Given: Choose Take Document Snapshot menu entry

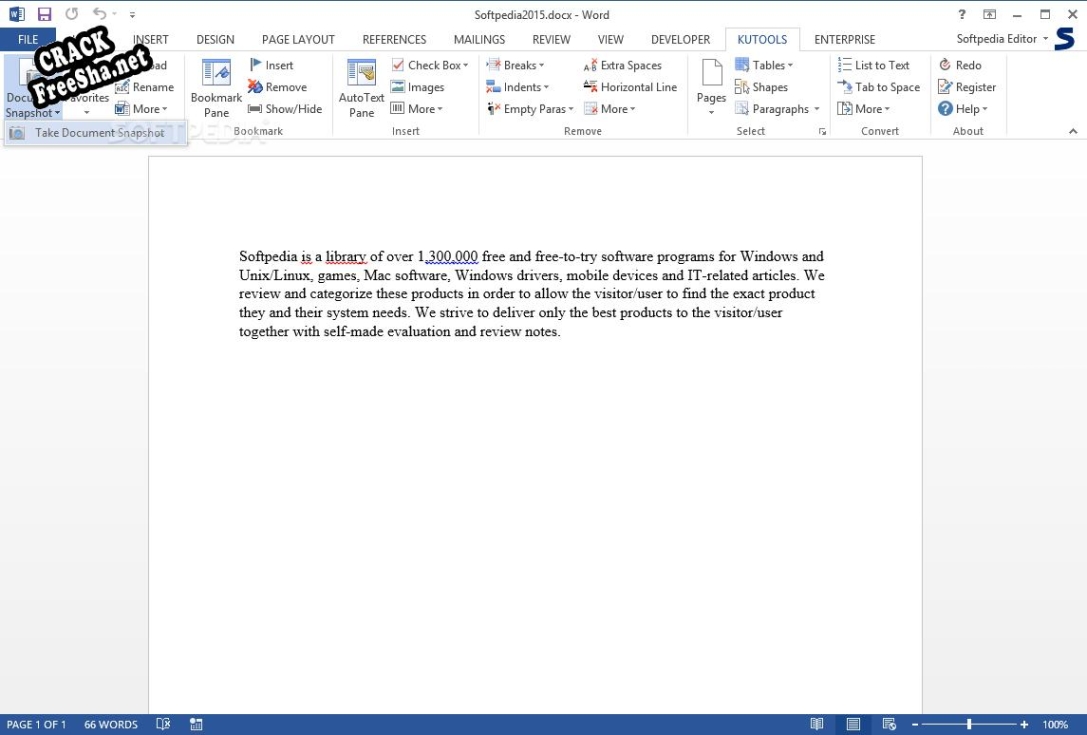Looking at the screenshot, I should (x=99, y=133).
